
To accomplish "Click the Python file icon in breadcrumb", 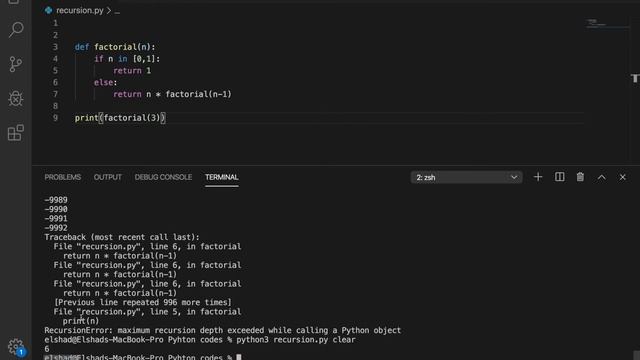I will click(49, 10).
